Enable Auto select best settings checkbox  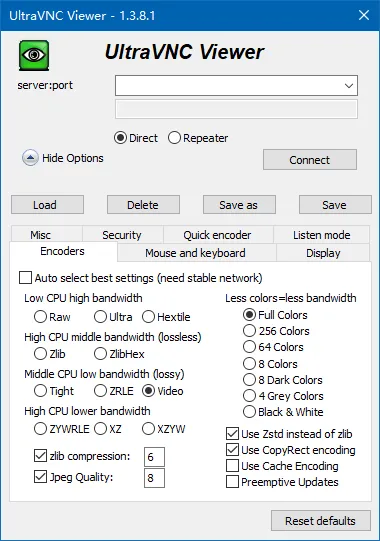[26, 278]
